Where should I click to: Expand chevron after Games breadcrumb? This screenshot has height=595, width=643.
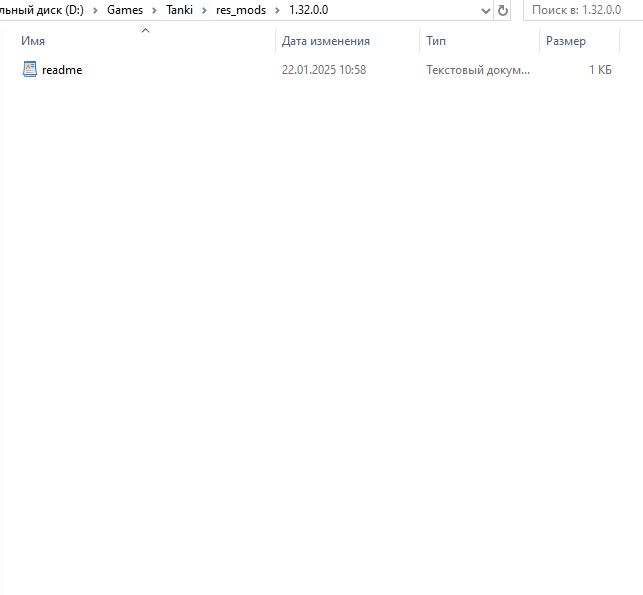tap(154, 10)
